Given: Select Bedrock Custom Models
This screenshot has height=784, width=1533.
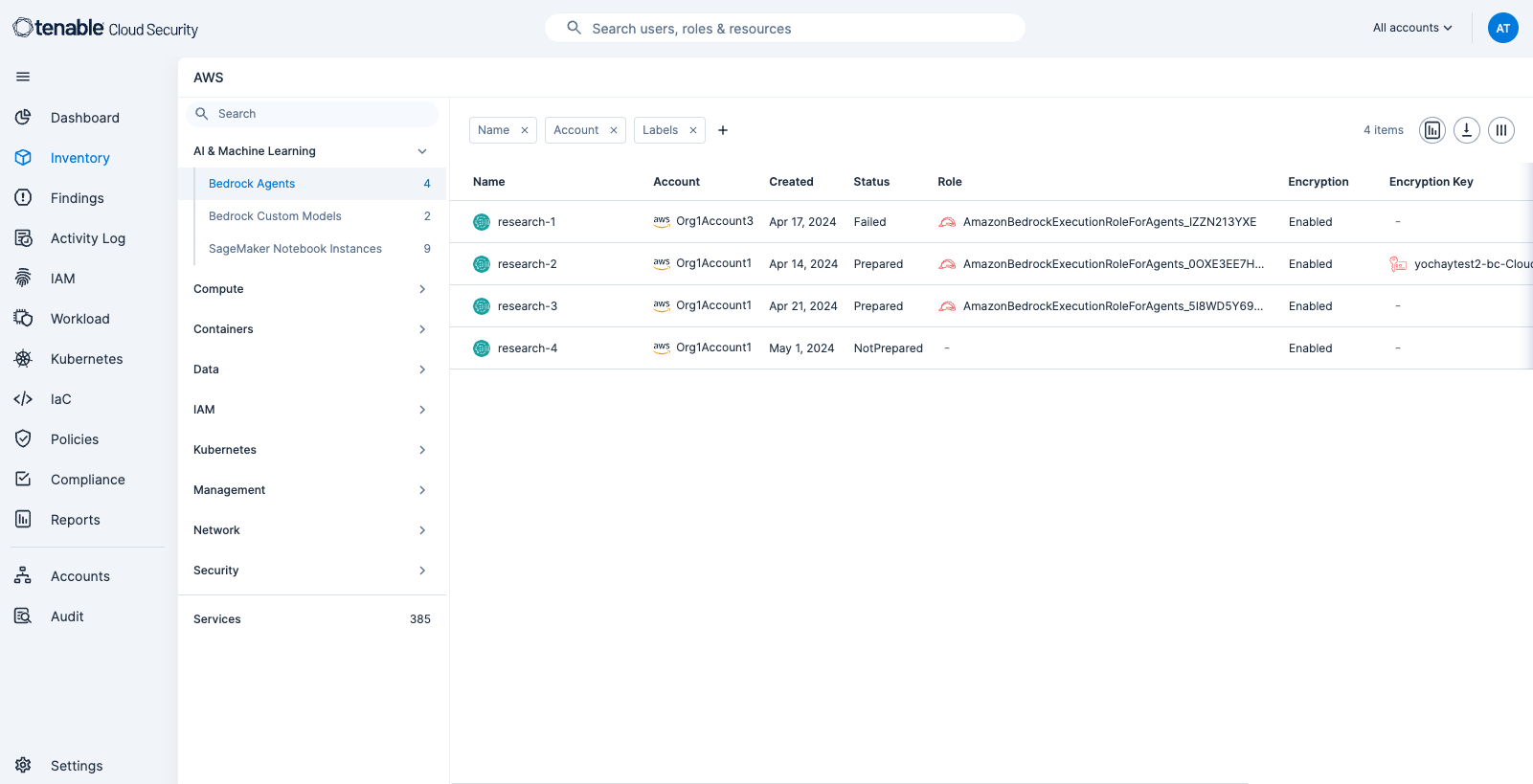Looking at the screenshot, I should point(275,216).
